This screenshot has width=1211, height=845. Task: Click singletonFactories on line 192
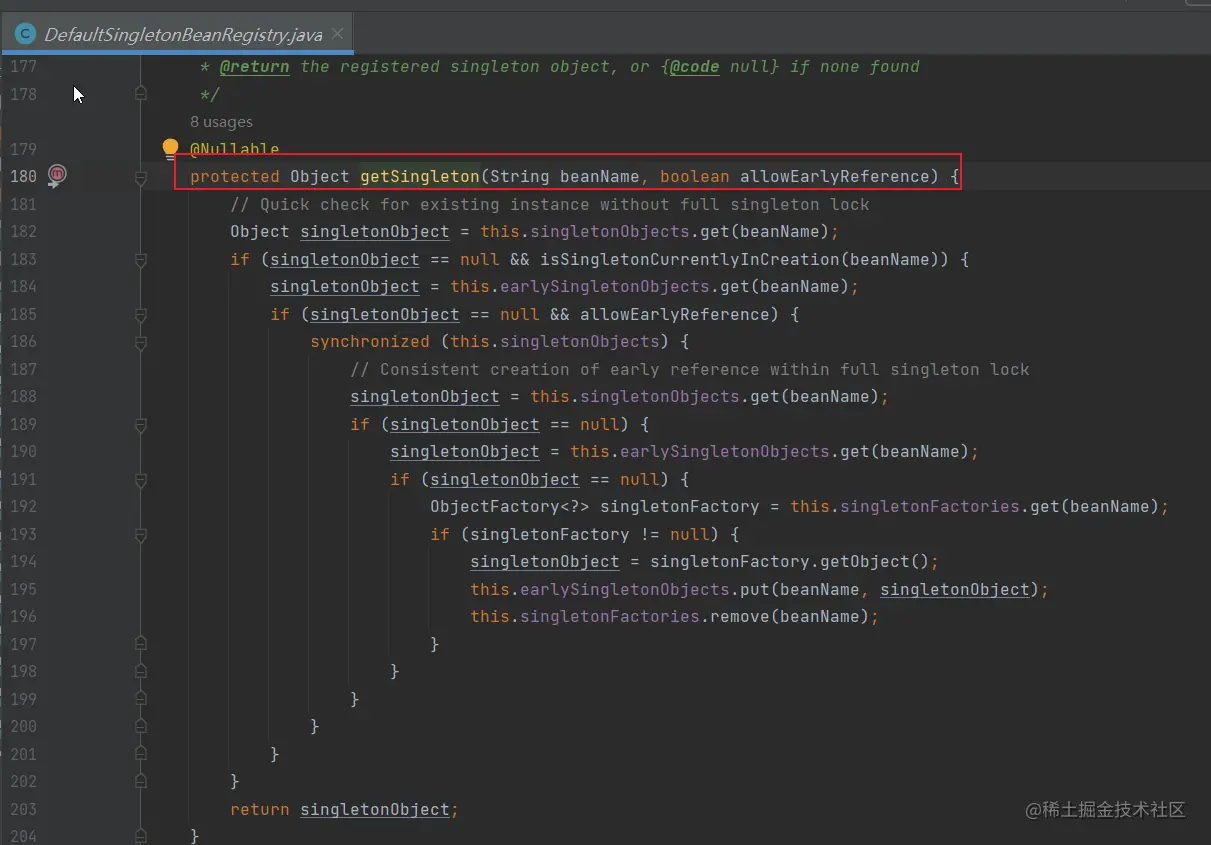click(x=930, y=506)
